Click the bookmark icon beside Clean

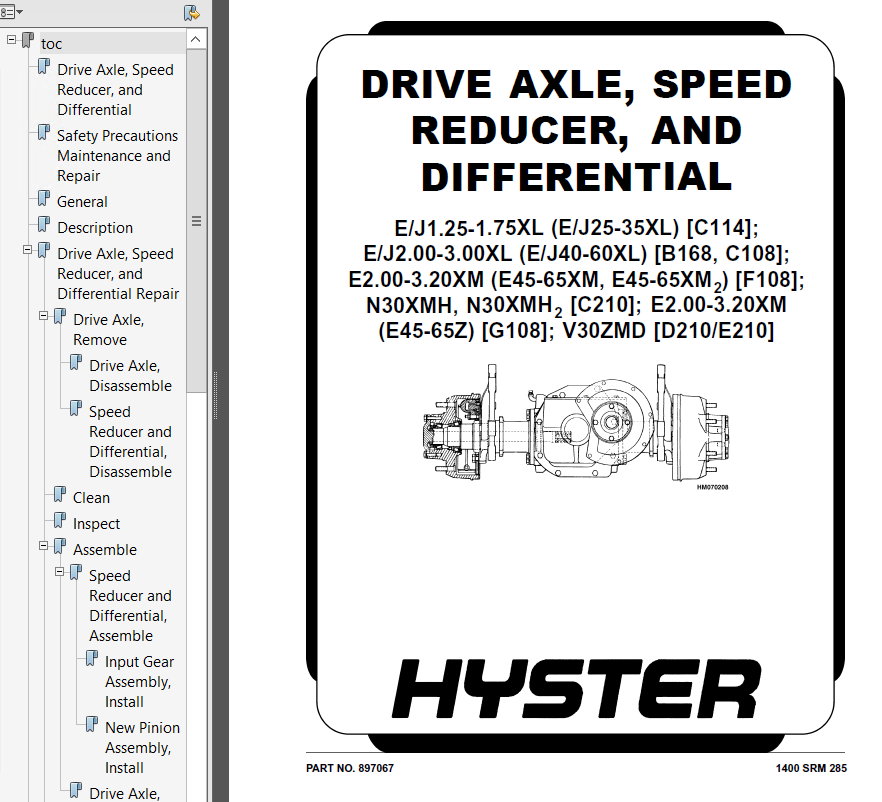(x=60, y=494)
